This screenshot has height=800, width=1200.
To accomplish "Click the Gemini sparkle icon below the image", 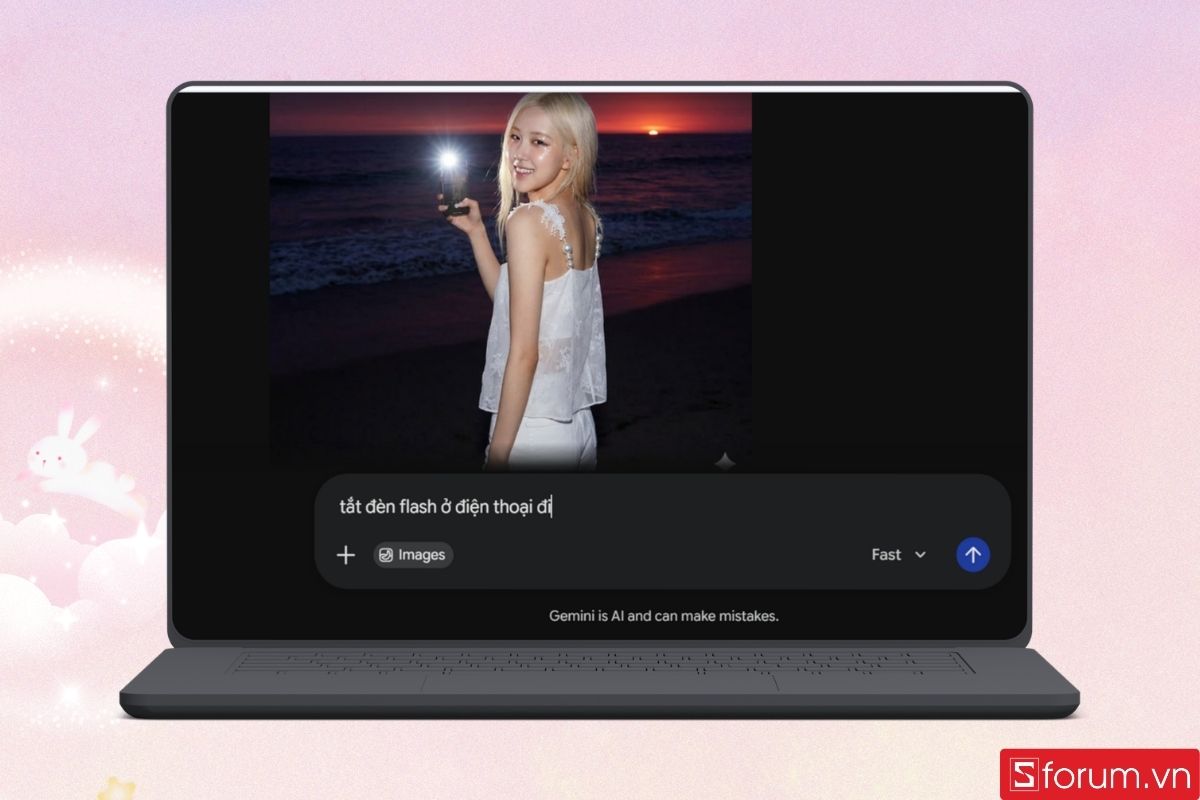I will coord(727,461).
